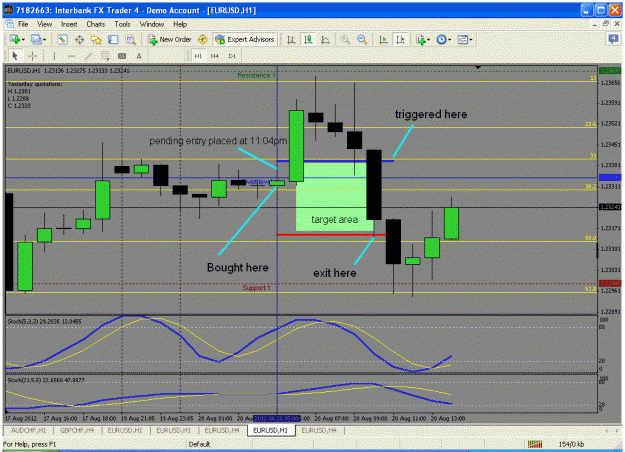The image size is (625, 452).
Task: Click the document icon left of File menu
Action: pos(9,24)
